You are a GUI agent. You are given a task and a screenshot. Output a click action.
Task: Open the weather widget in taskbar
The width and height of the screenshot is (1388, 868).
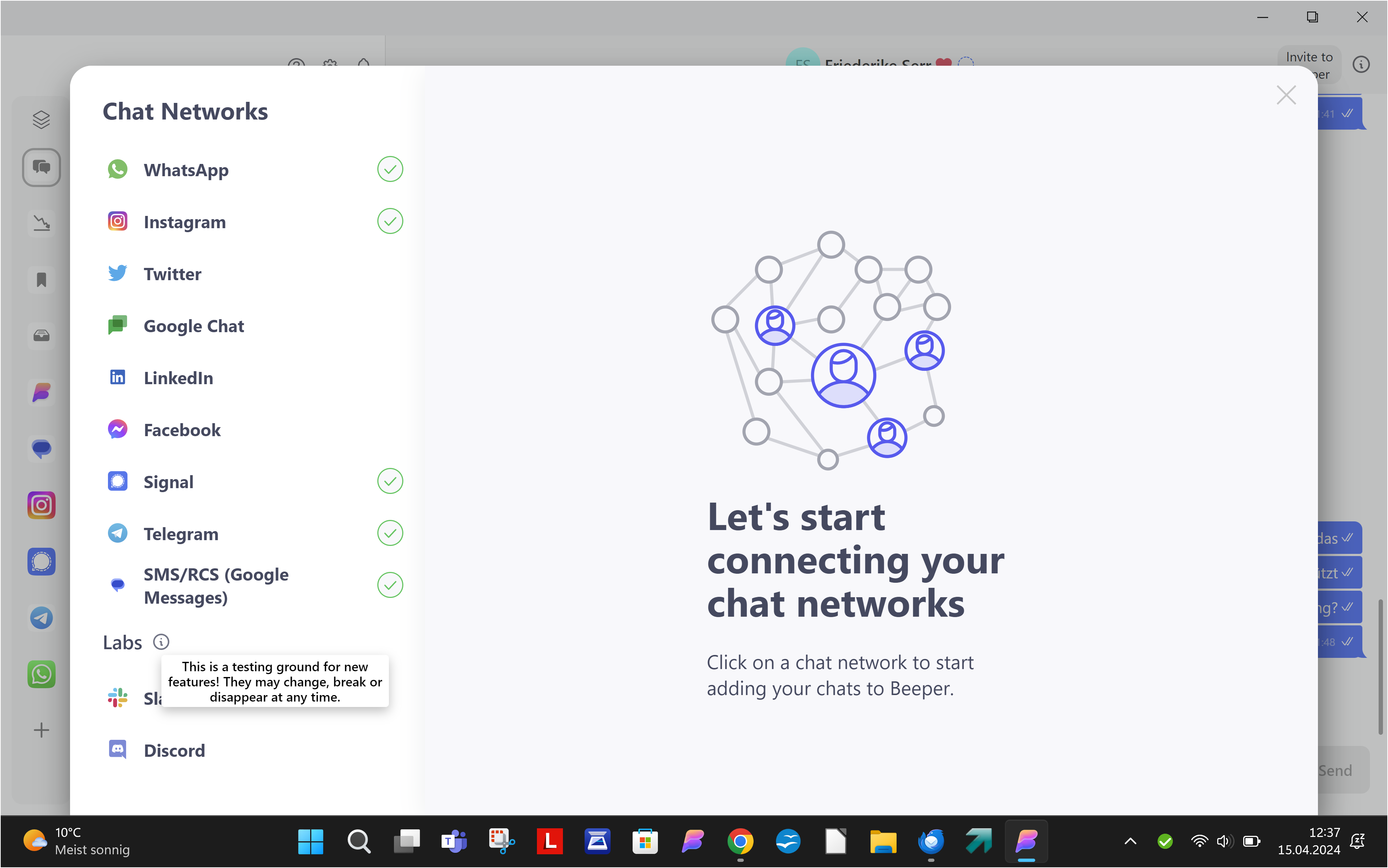pos(77,841)
